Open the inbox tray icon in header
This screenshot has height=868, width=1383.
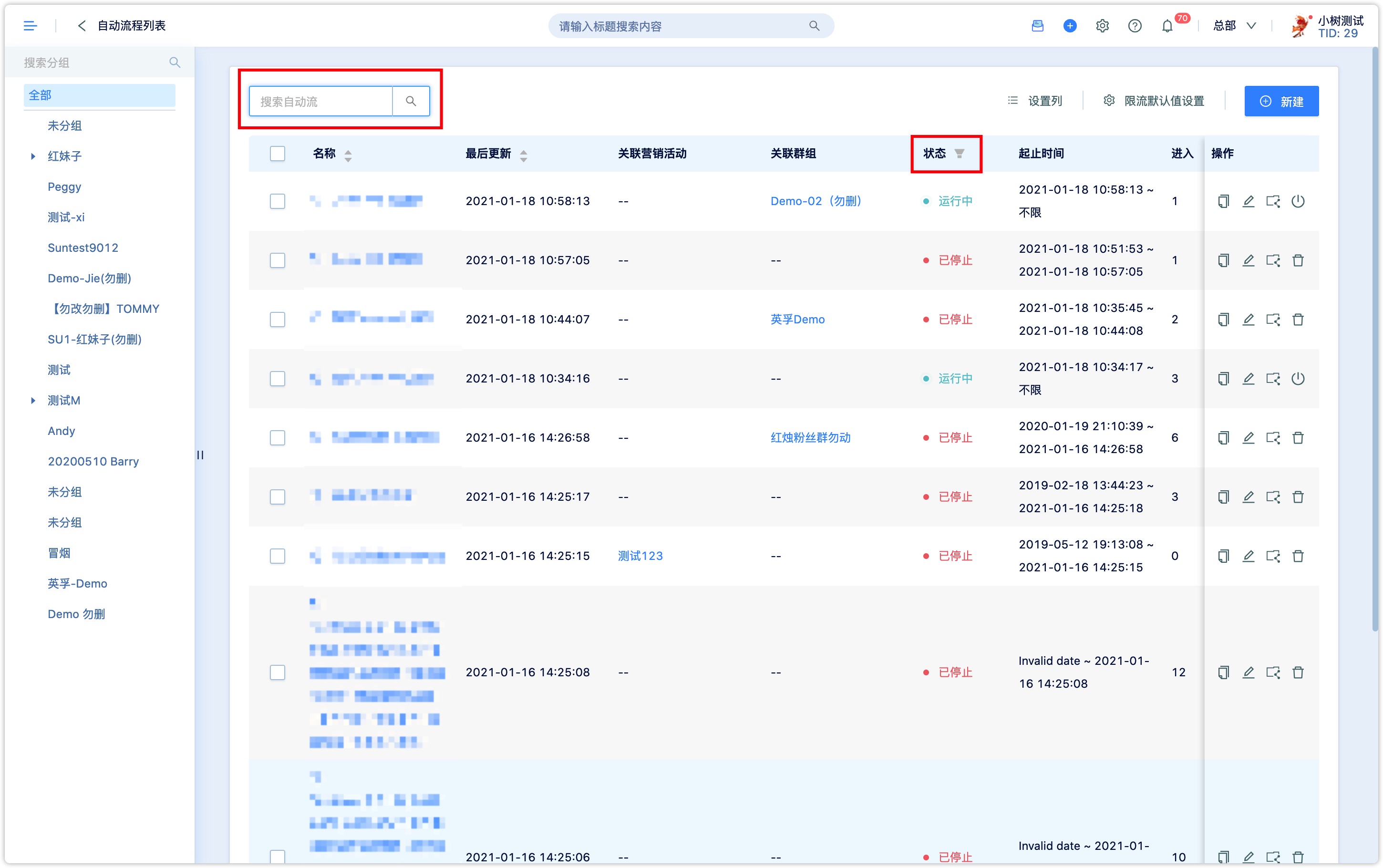[x=1037, y=26]
